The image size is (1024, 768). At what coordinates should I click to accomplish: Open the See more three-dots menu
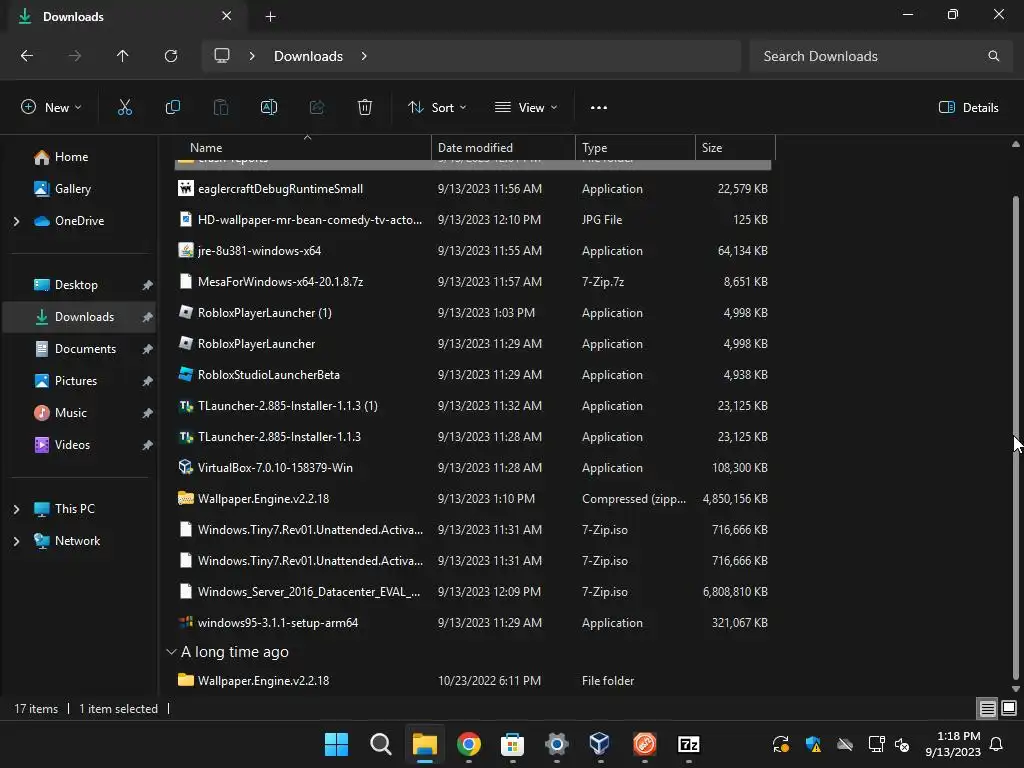[599, 108]
